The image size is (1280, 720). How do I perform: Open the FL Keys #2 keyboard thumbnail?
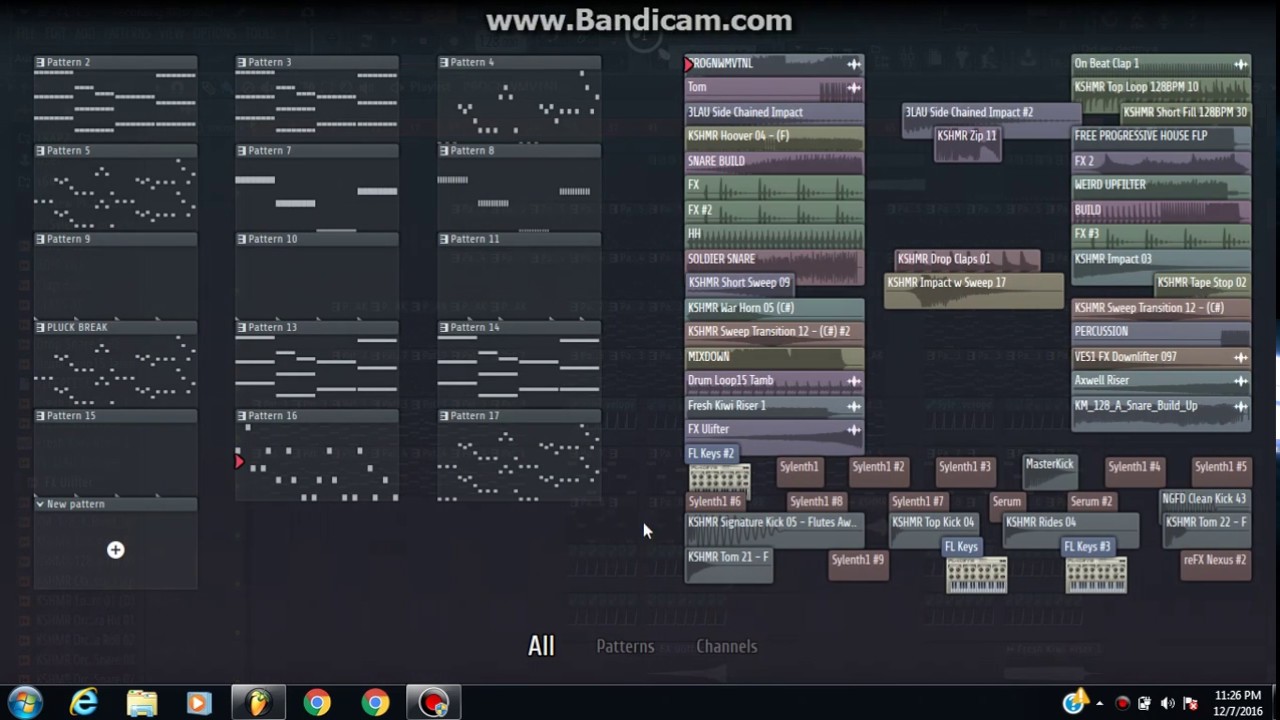(719, 479)
